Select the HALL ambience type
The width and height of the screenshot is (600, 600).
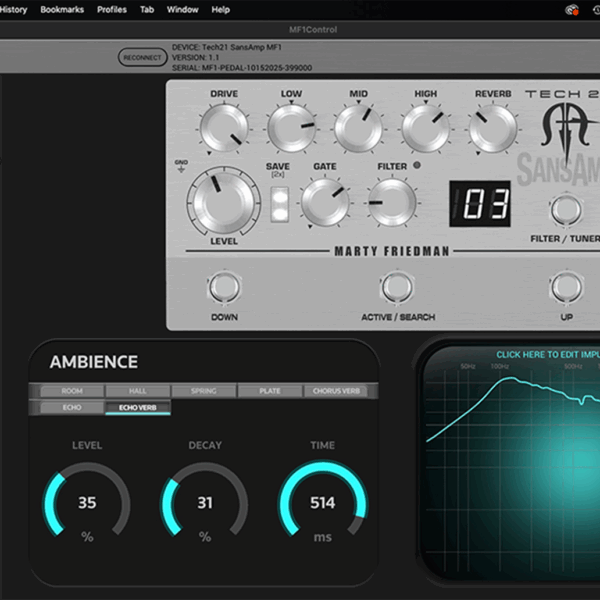tap(136, 391)
